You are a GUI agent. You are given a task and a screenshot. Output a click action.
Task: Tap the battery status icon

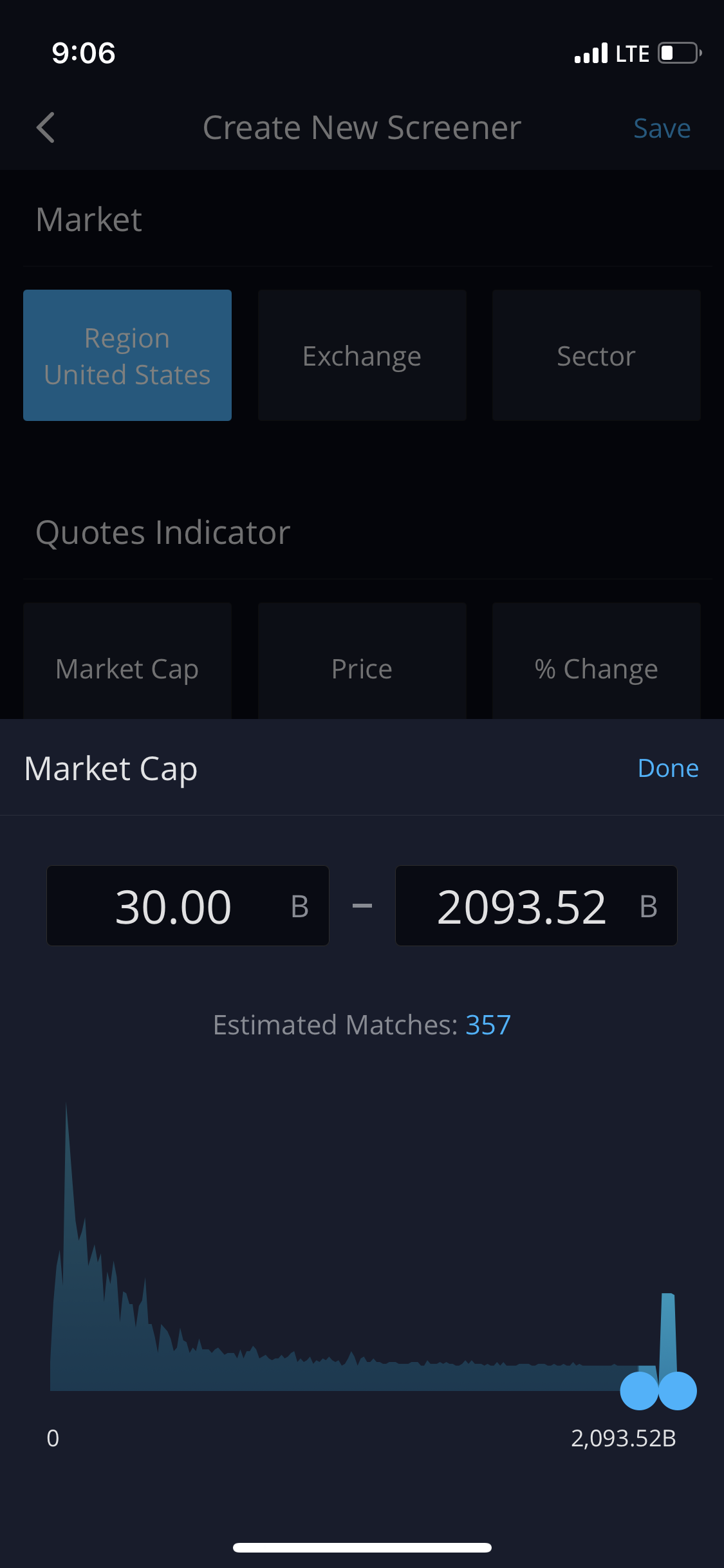click(x=679, y=53)
